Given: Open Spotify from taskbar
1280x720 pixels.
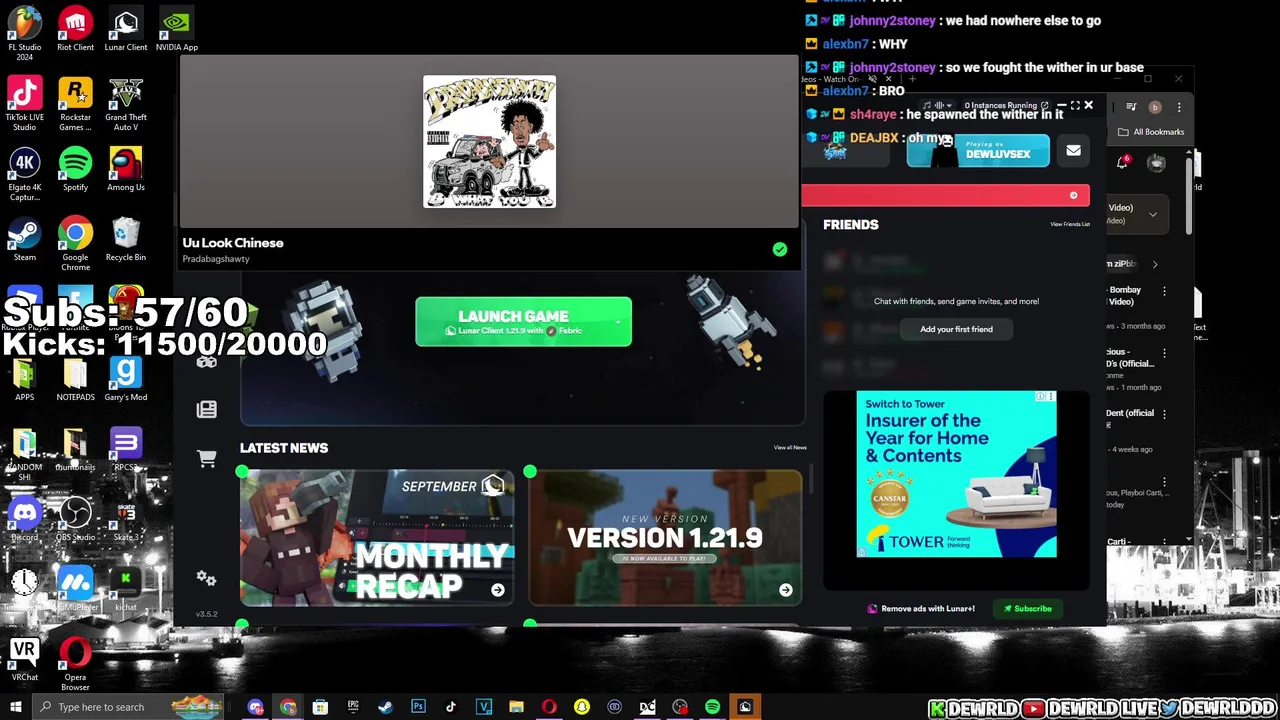Looking at the screenshot, I should pos(712,707).
